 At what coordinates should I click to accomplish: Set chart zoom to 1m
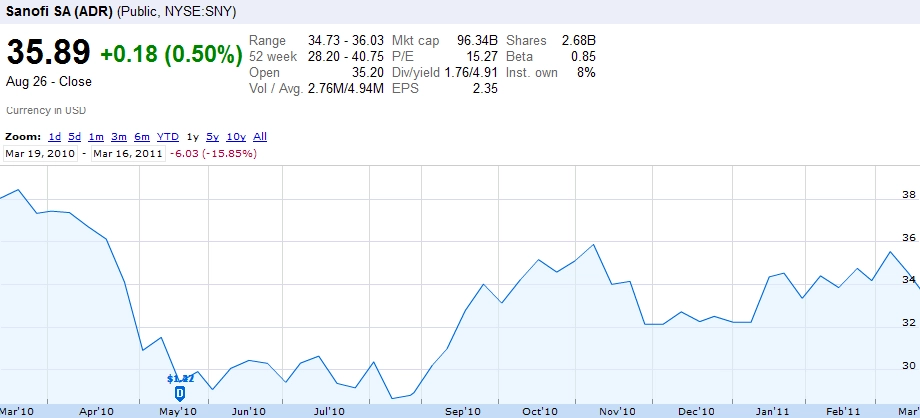pos(96,137)
